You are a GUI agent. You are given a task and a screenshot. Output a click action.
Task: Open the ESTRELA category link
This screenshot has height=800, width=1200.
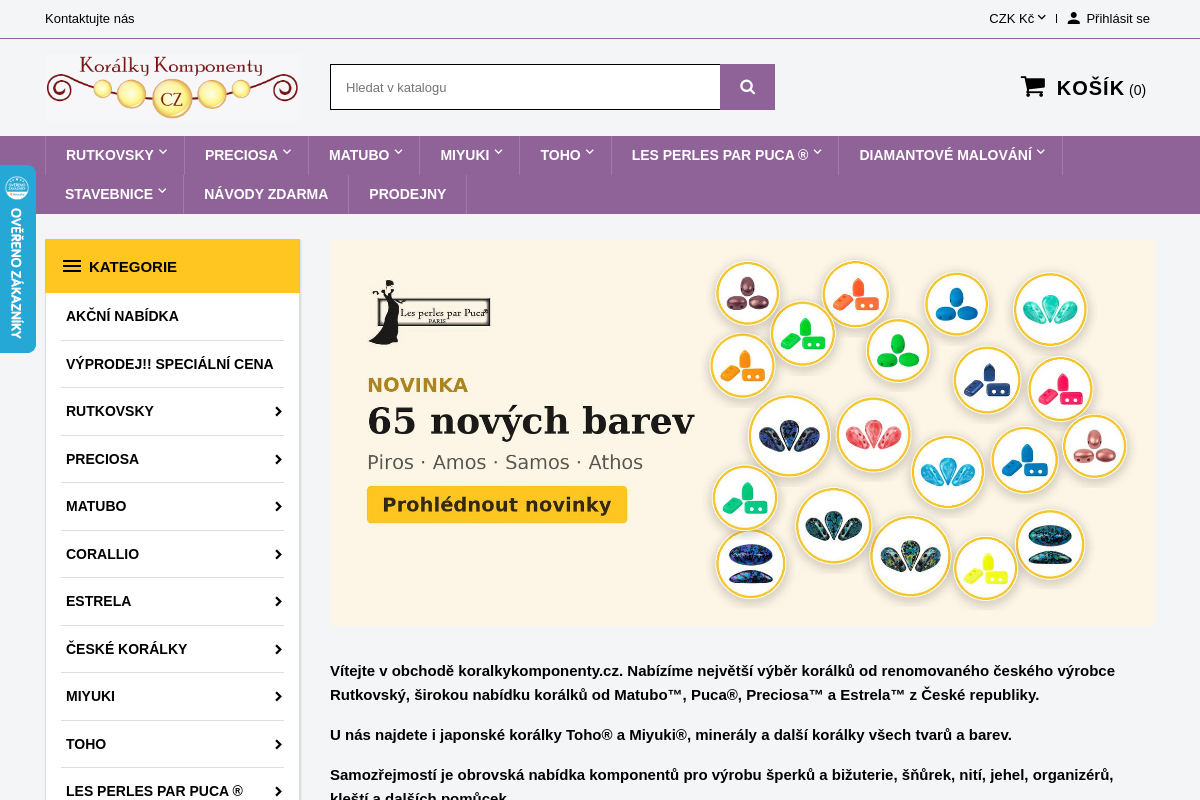[x=99, y=601]
